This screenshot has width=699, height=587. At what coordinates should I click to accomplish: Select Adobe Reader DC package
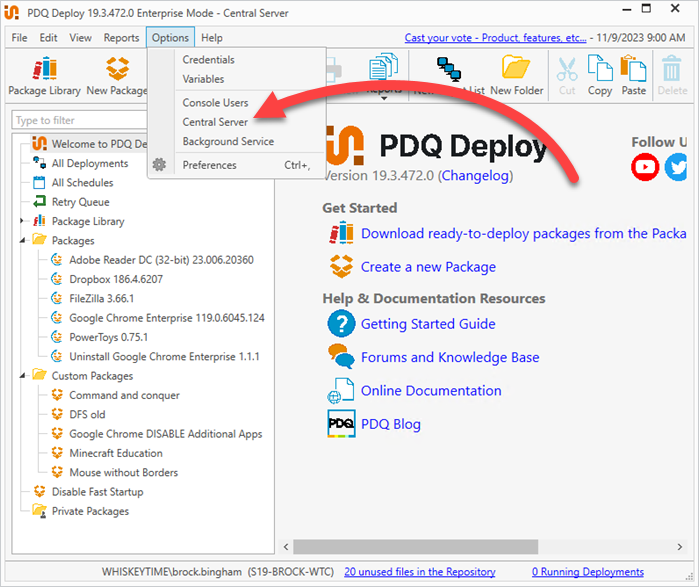click(x=161, y=260)
